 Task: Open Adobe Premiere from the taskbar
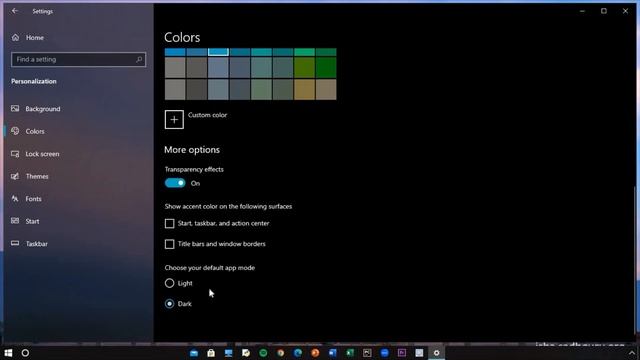tap(402, 353)
